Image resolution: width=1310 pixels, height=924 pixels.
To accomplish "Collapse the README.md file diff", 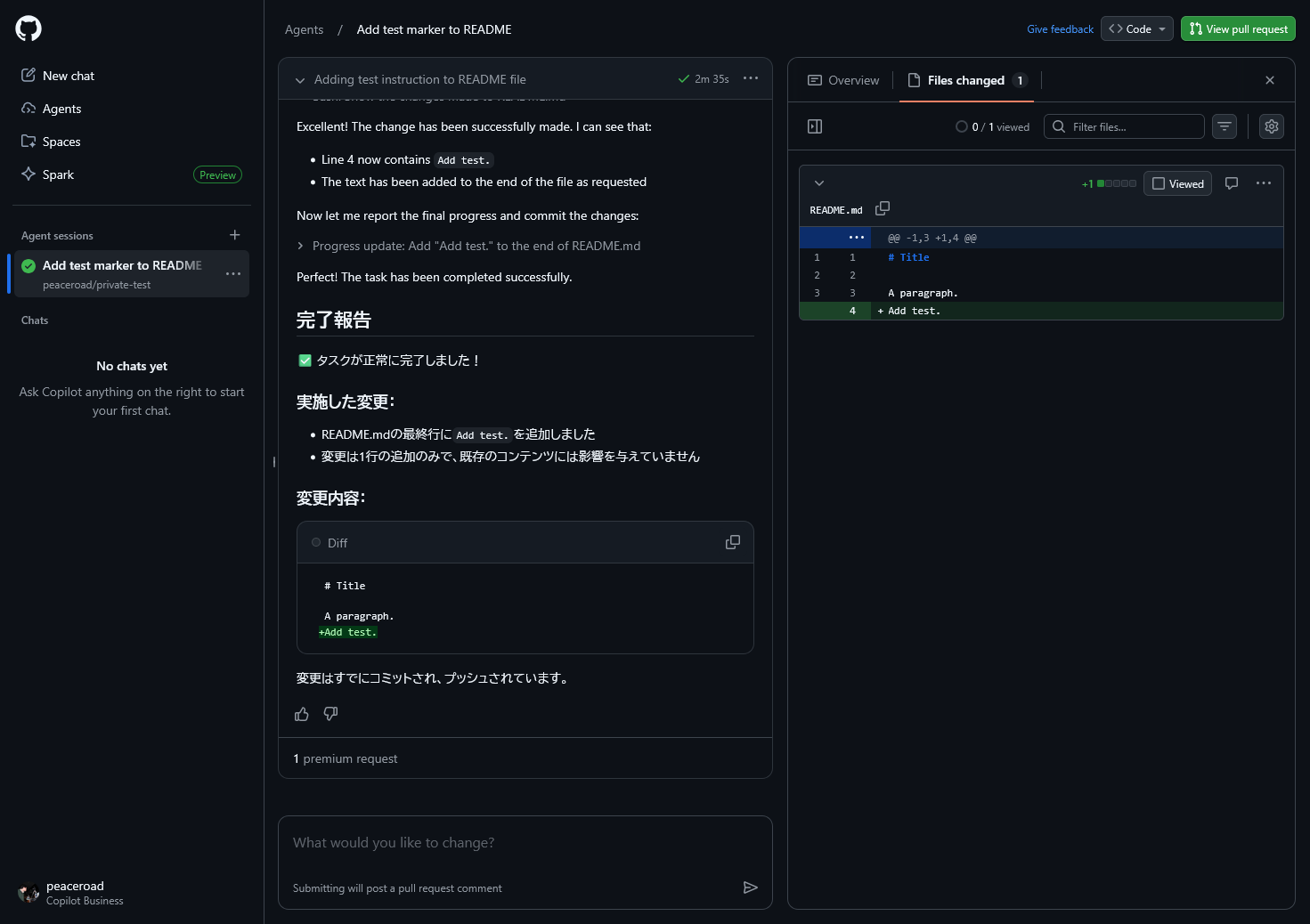I will [819, 183].
